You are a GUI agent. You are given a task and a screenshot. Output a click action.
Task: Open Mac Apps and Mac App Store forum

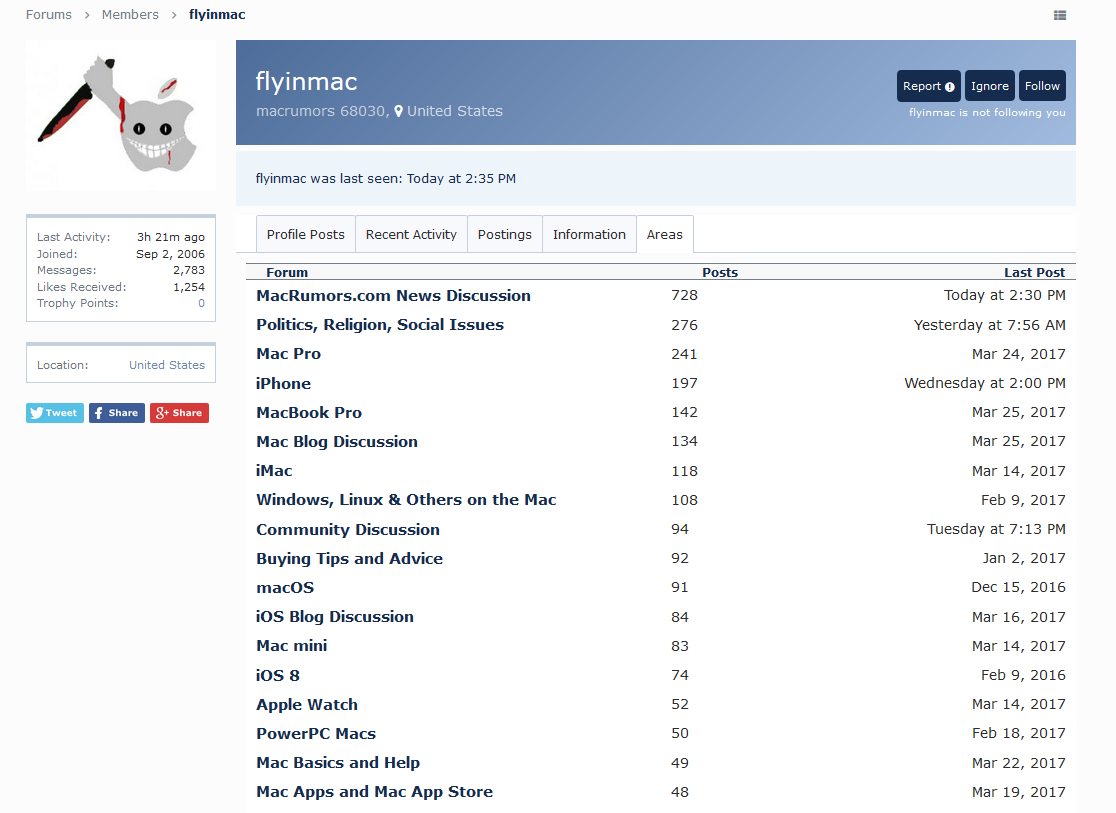[374, 792]
